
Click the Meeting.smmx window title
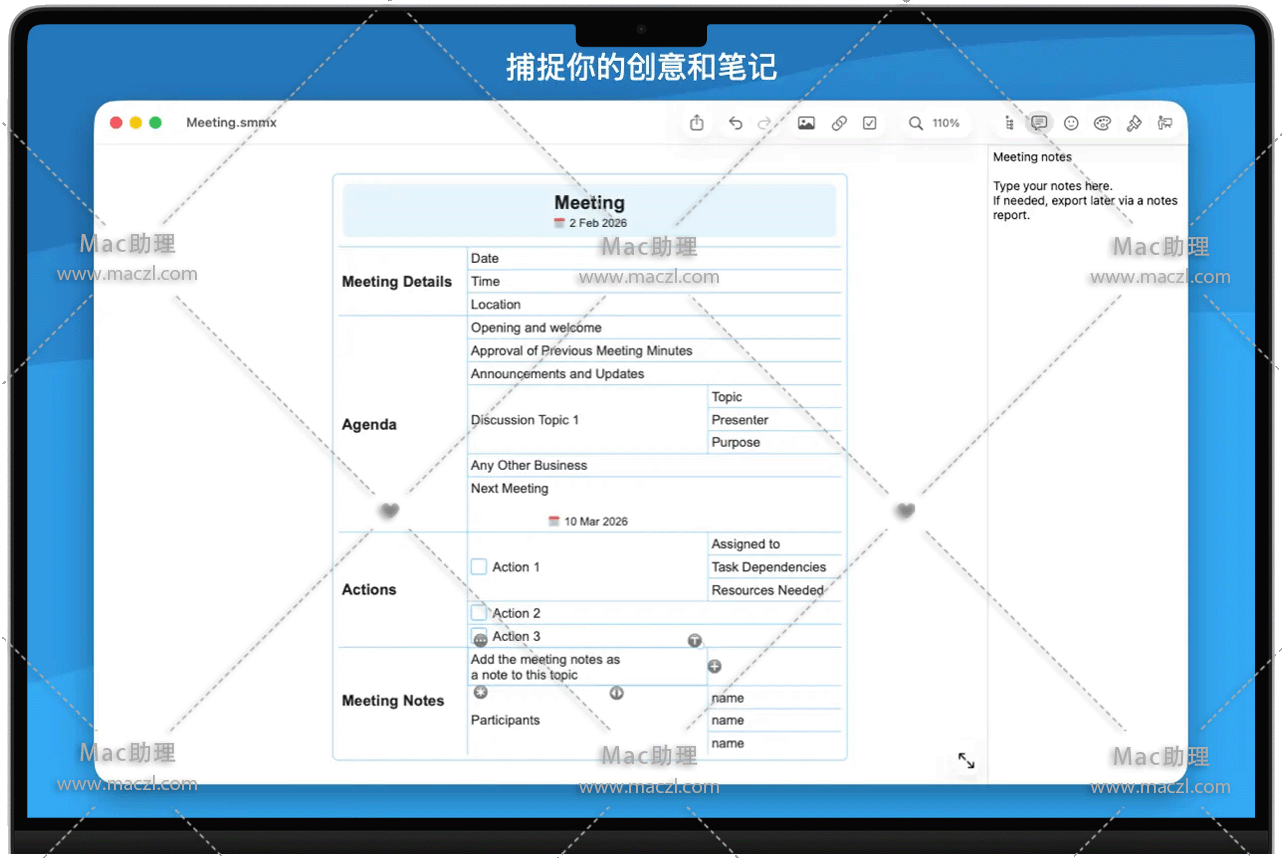231,123
